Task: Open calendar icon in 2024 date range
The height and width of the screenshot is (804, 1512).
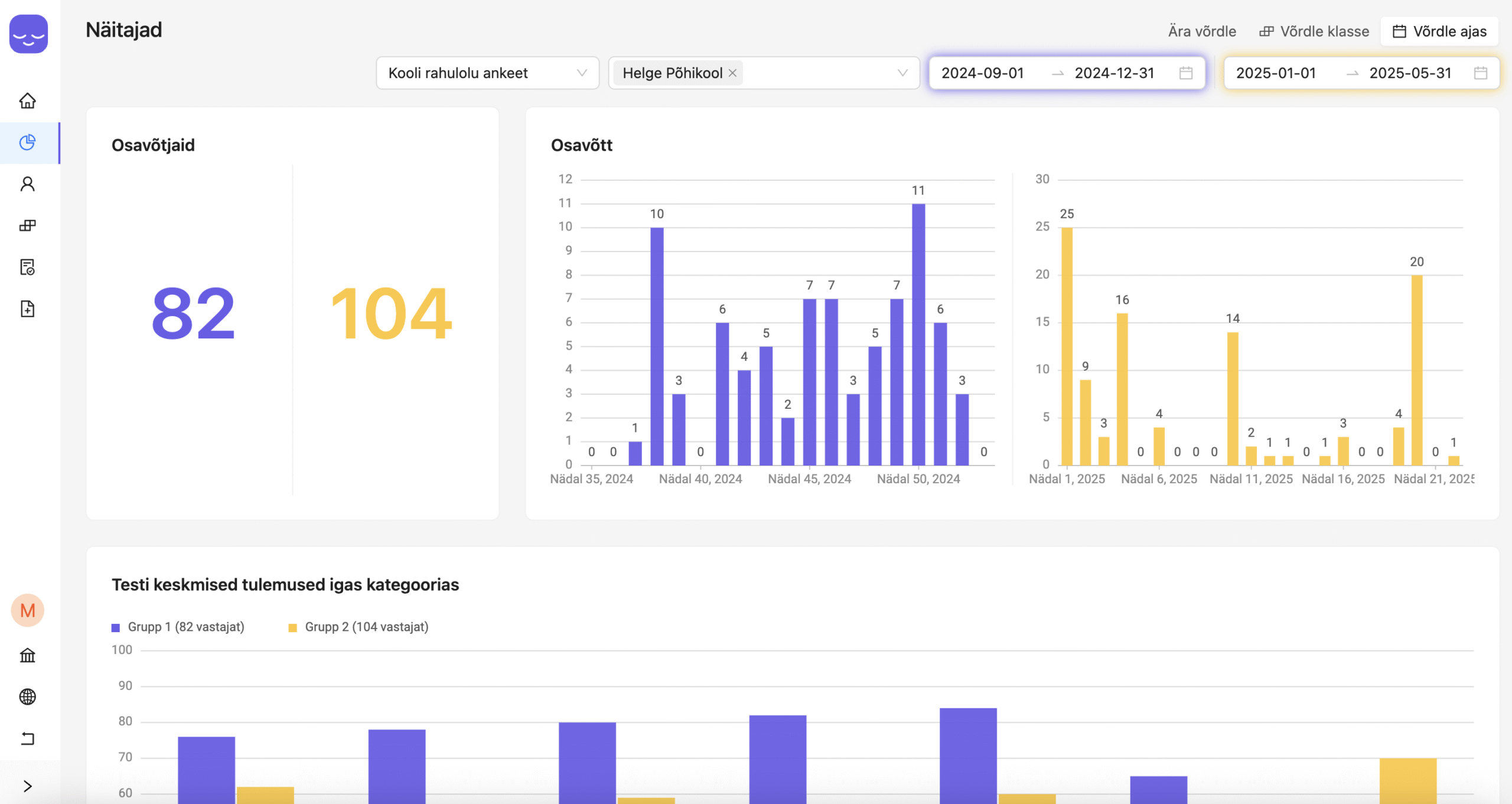Action: [x=1186, y=73]
